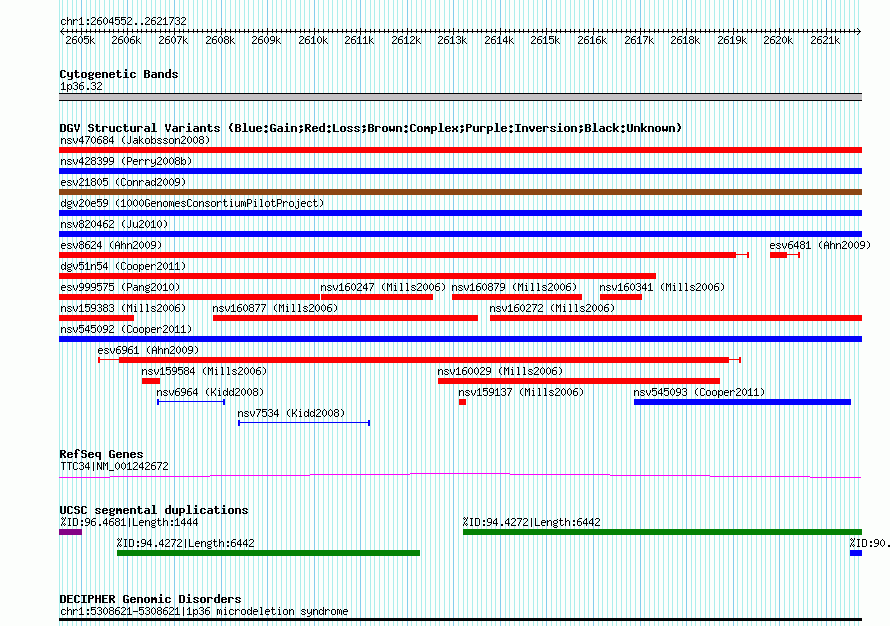Screen dimensions: 890x626
Task: Click the 2605k ruler tick label
Action: click(x=80, y=40)
